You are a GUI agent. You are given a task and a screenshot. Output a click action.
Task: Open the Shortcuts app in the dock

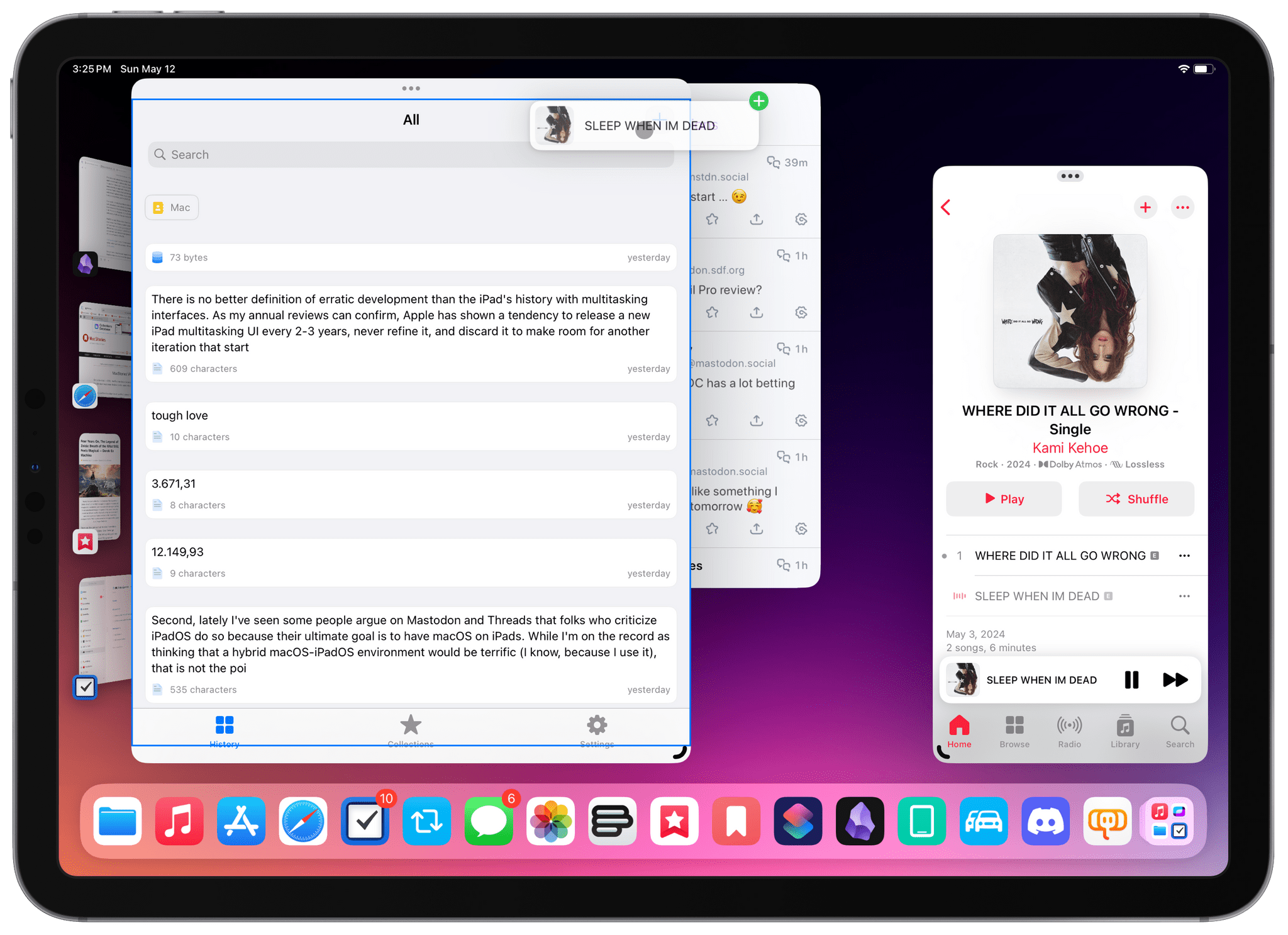(x=798, y=821)
